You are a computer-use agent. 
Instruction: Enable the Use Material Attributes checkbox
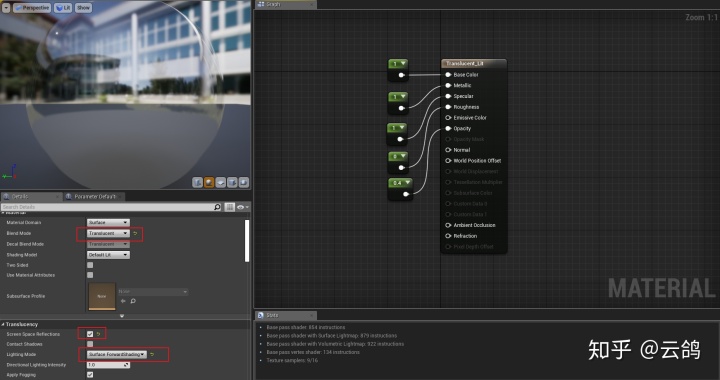(x=90, y=275)
